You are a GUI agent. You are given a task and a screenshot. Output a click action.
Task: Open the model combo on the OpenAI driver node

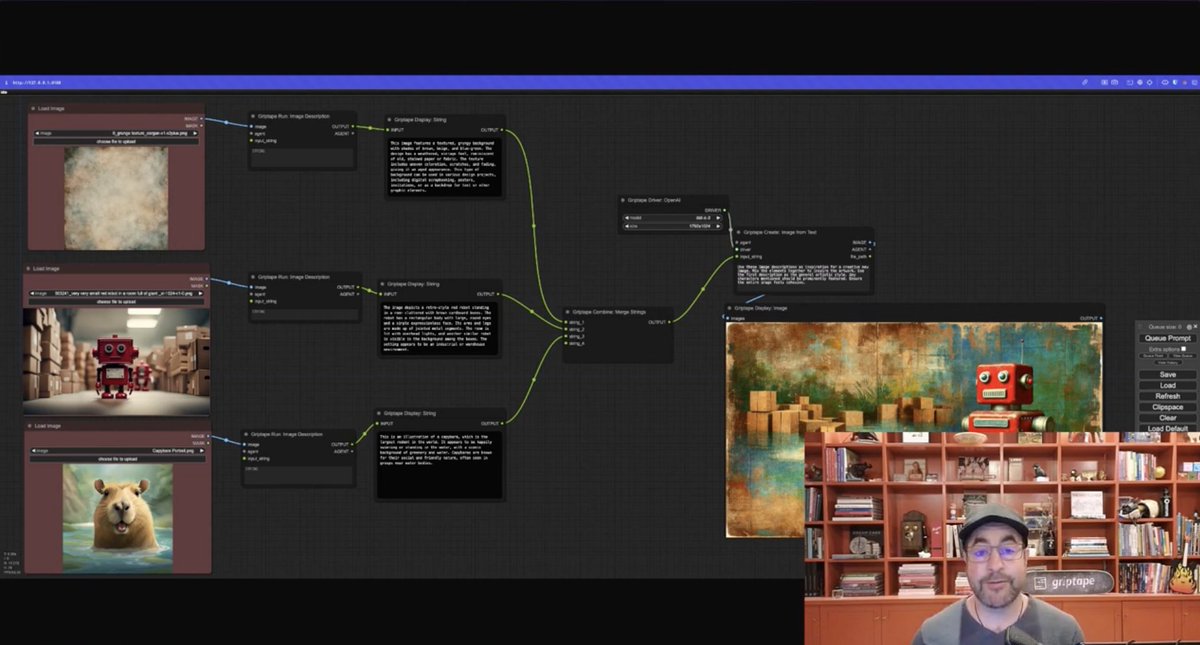(674, 217)
